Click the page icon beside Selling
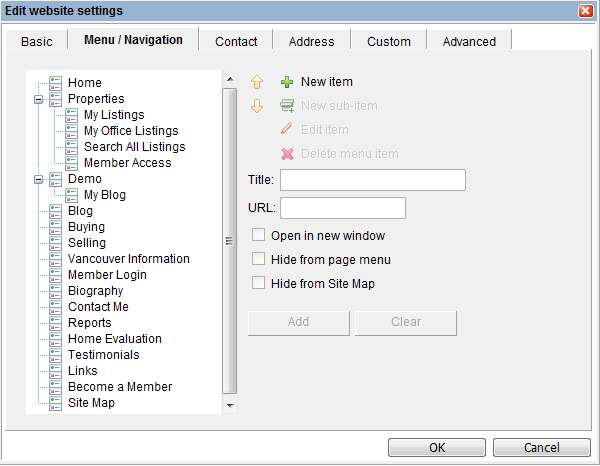This screenshot has width=600, height=466. coord(55,243)
